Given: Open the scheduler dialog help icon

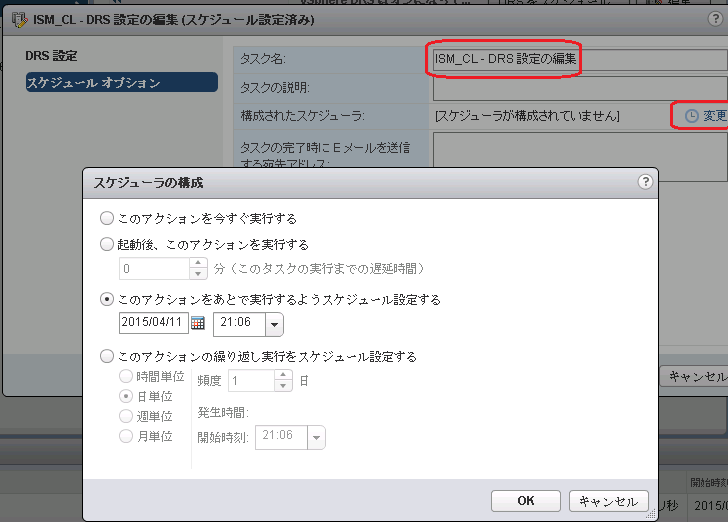Looking at the screenshot, I should coord(645,182).
